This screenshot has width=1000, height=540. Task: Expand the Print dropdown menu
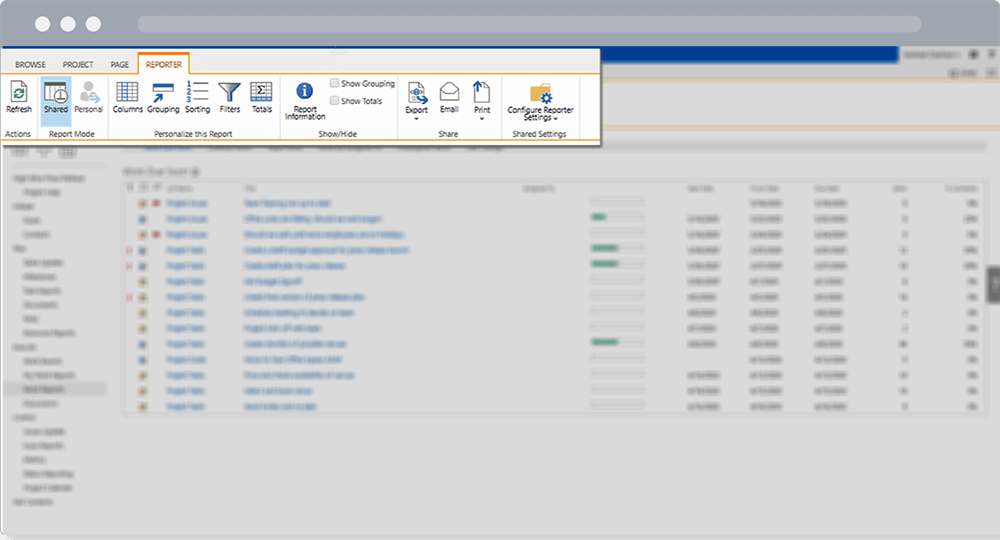(482, 100)
